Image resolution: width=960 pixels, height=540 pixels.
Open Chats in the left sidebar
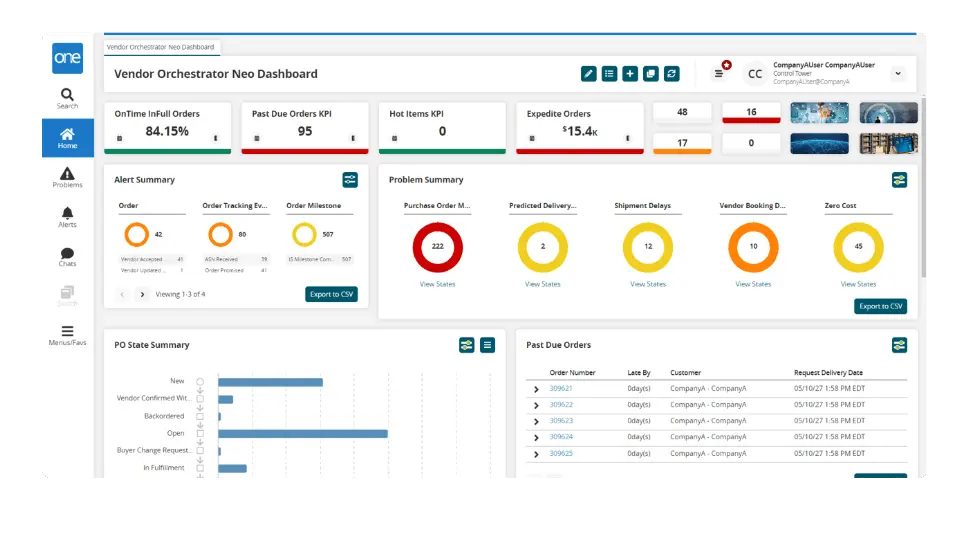pos(67,257)
